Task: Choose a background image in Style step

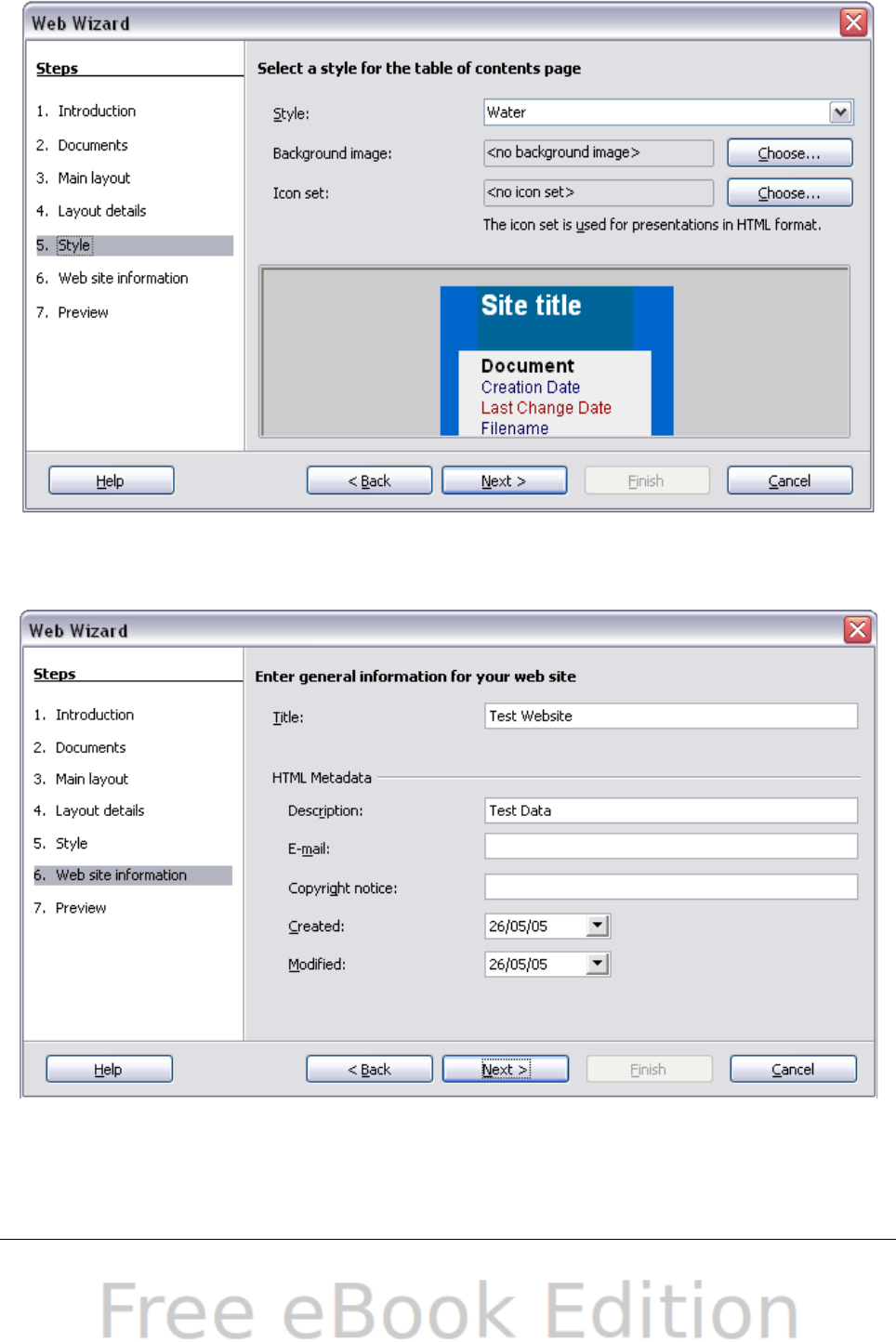Action: pos(789,153)
